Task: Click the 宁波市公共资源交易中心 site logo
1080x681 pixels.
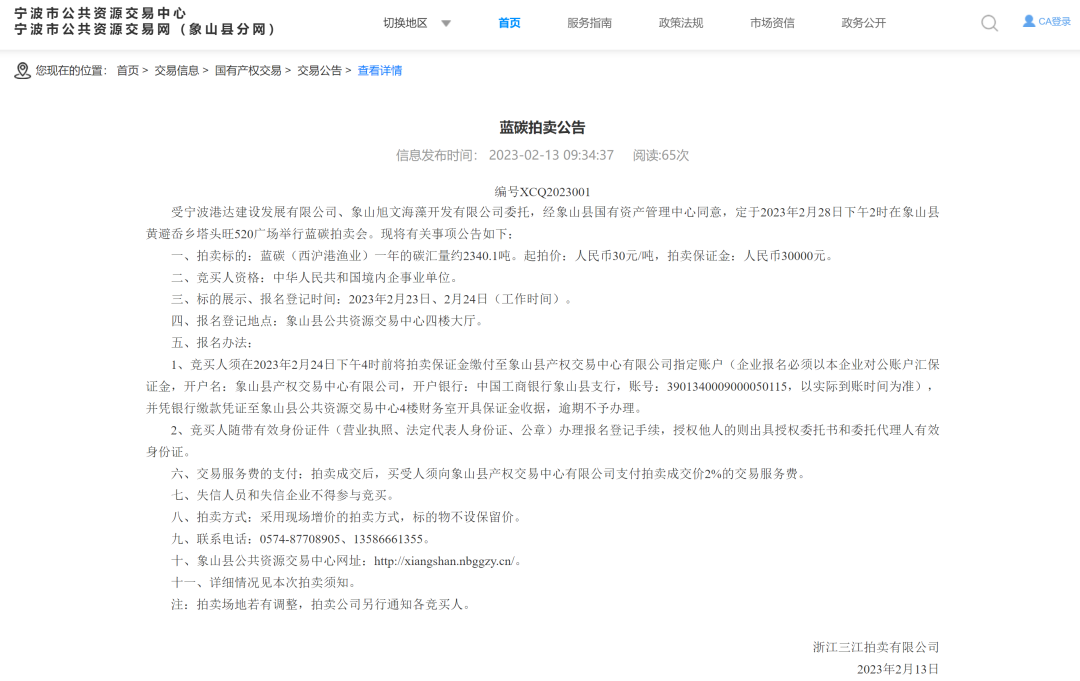Action: point(101,14)
